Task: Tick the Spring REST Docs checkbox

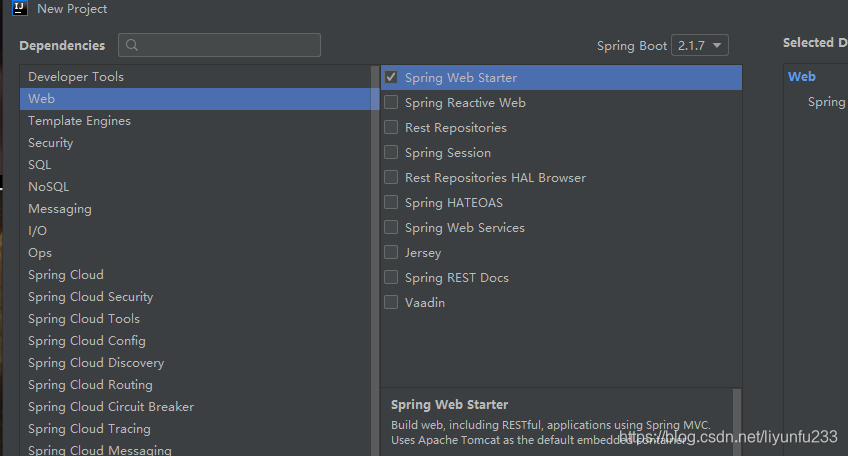Action: pyautogui.click(x=391, y=277)
